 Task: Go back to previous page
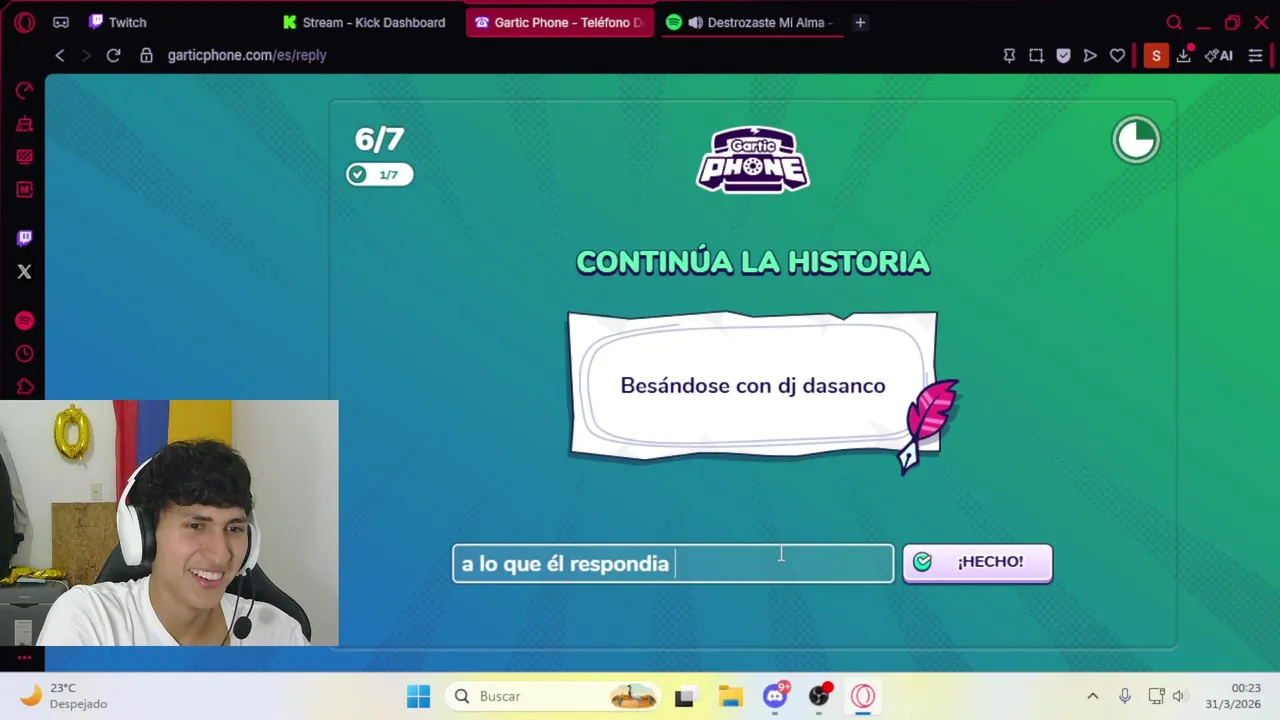point(60,56)
